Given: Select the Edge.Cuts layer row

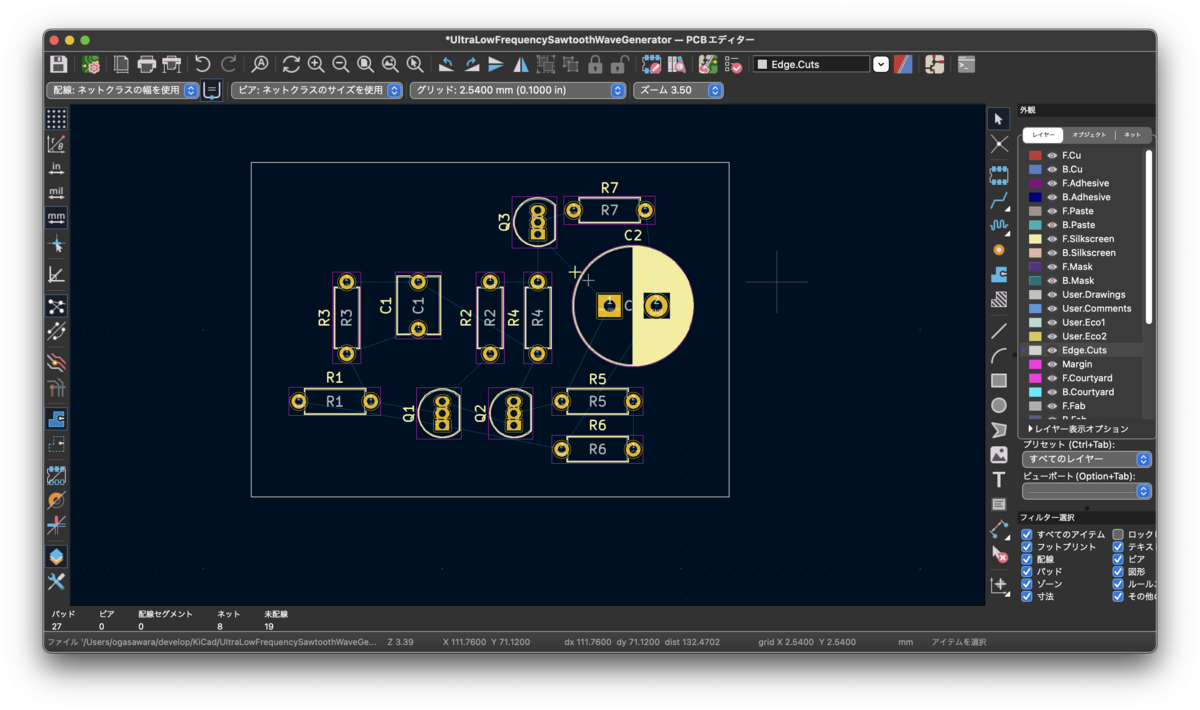Looking at the screenshot, I should click(x=1085, y=350).
